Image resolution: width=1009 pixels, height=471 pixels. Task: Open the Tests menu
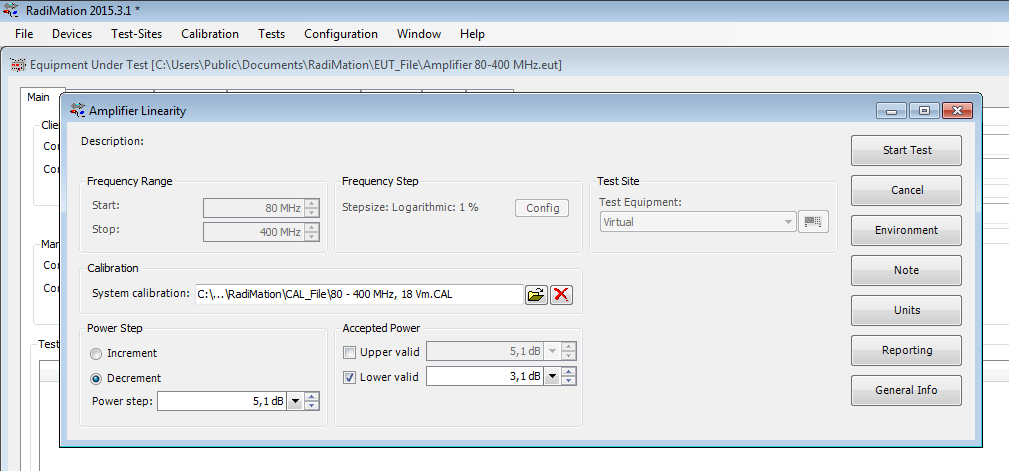click(x=272, y=34)
